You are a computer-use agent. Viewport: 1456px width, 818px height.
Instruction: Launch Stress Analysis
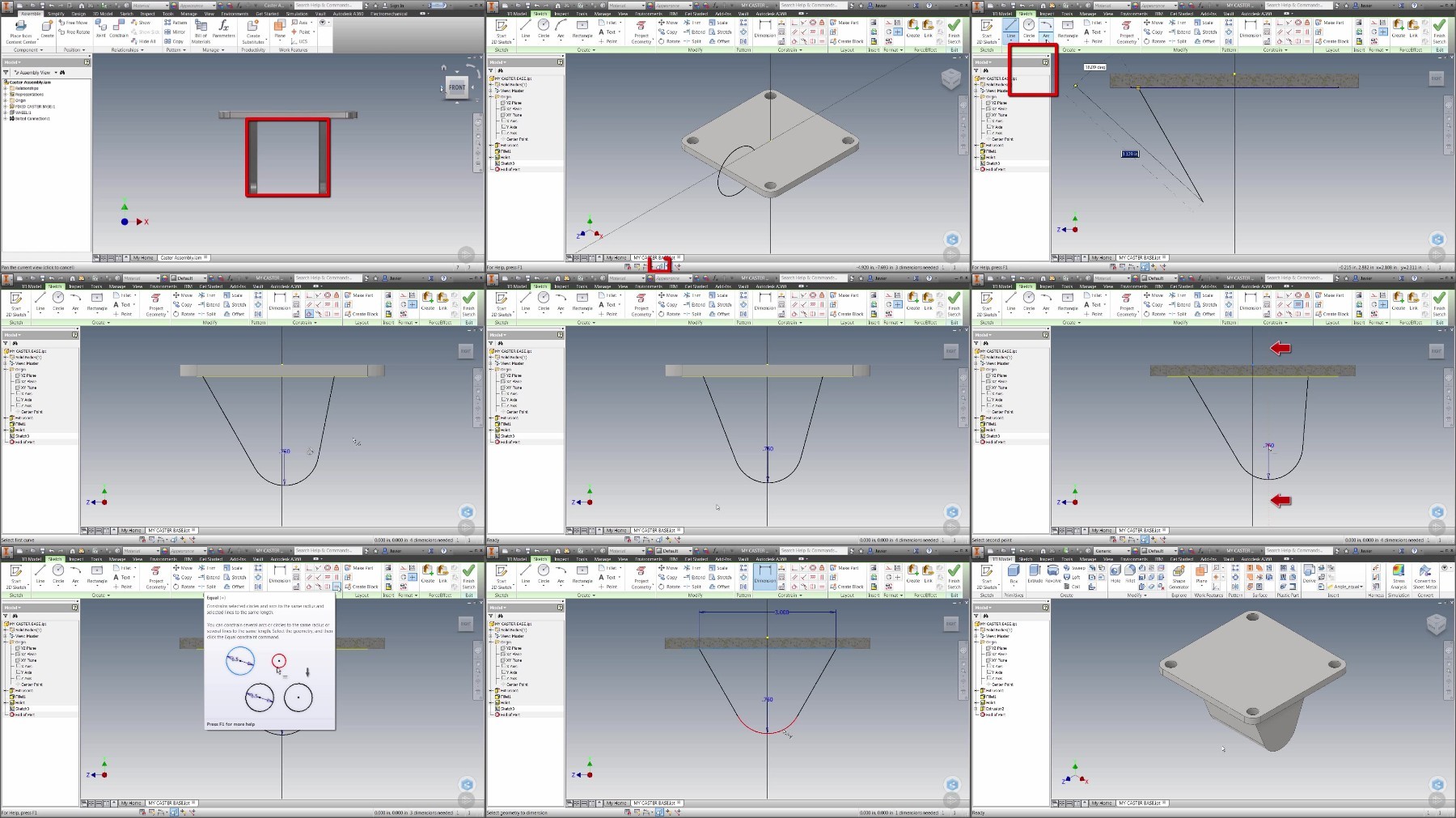pyautogui.click(x=1399, y=576)
